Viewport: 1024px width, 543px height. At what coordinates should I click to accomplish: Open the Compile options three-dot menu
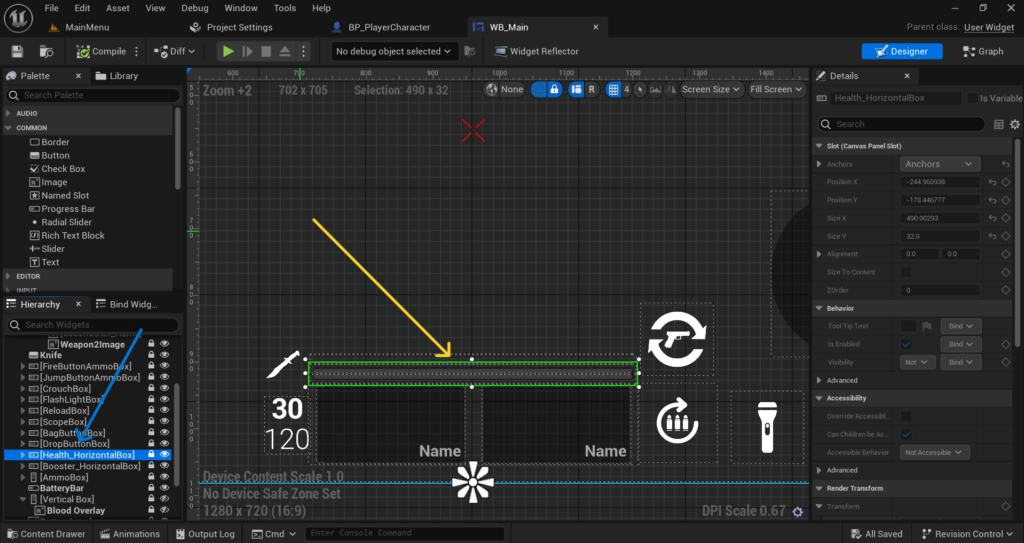coord(136,52)
